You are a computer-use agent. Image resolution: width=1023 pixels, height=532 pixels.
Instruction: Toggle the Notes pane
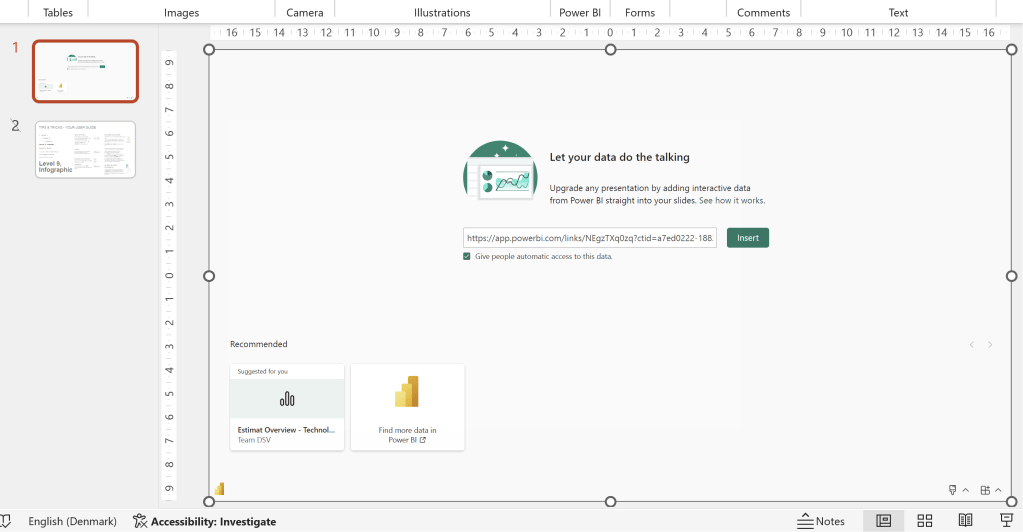pyautogui.click(x=821, y=521)
